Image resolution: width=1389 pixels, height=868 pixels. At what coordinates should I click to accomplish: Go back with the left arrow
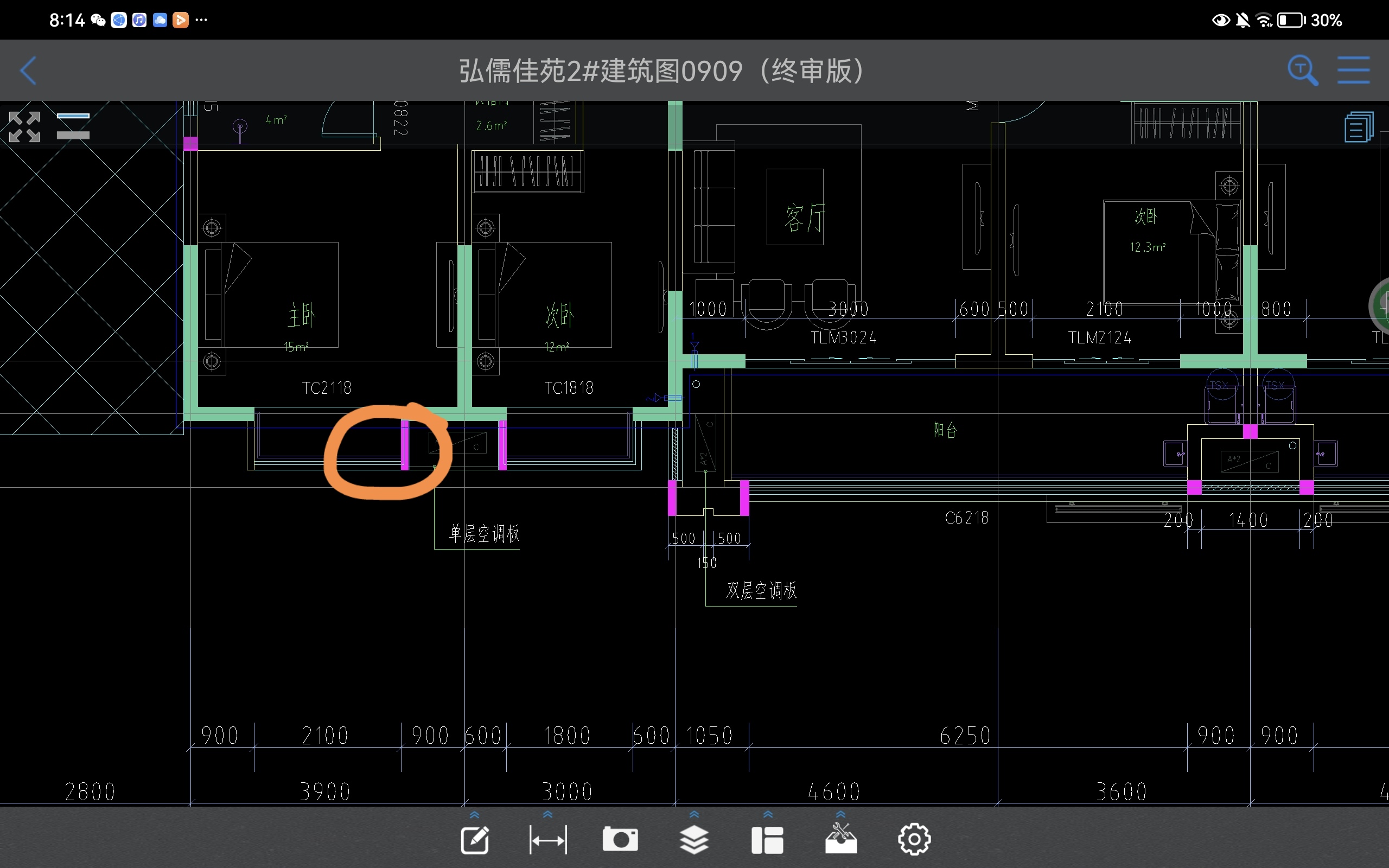(x=28, y=71)
